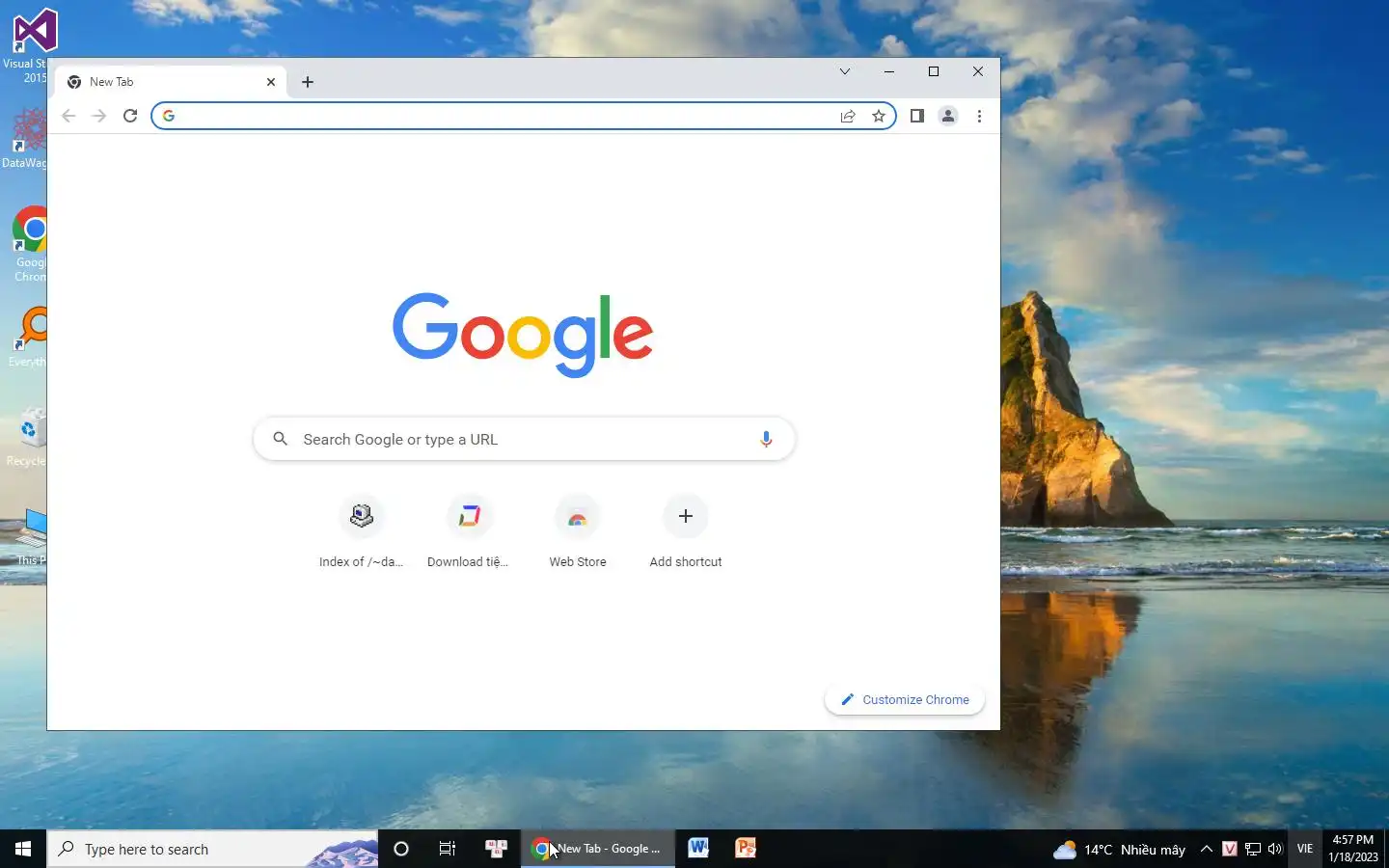This screenshot has width=1389, height=868.
Task: Click the magnifier icon in Google search box
Action: coord(280,439)
